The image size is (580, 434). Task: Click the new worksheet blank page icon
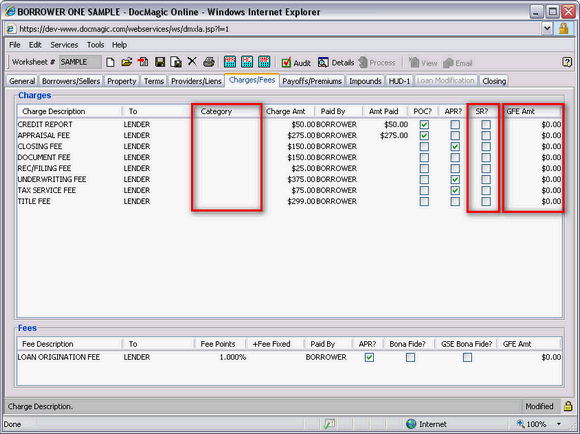(x=110, y=62)
